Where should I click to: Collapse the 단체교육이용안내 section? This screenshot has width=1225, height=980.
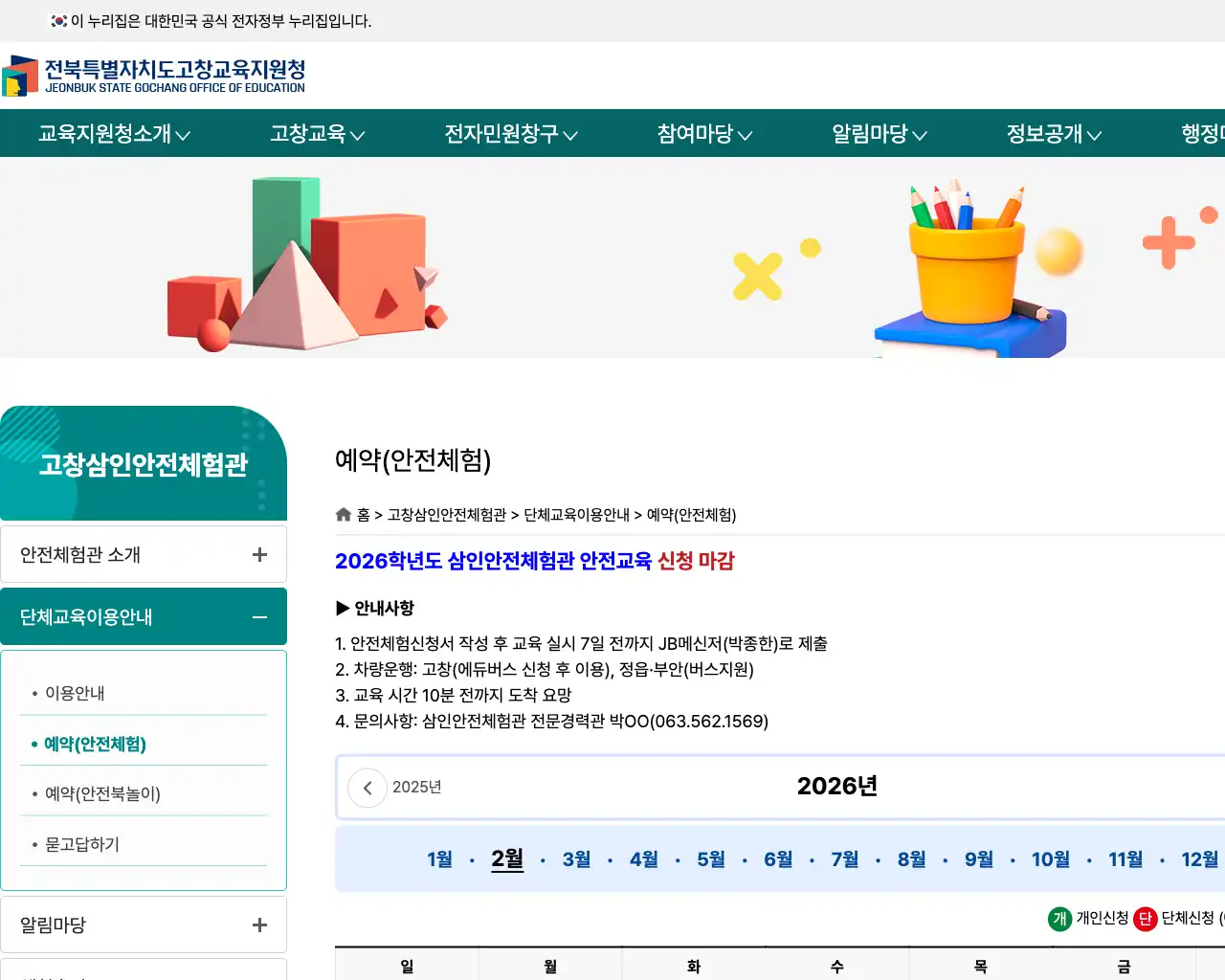tap(258, 616)
